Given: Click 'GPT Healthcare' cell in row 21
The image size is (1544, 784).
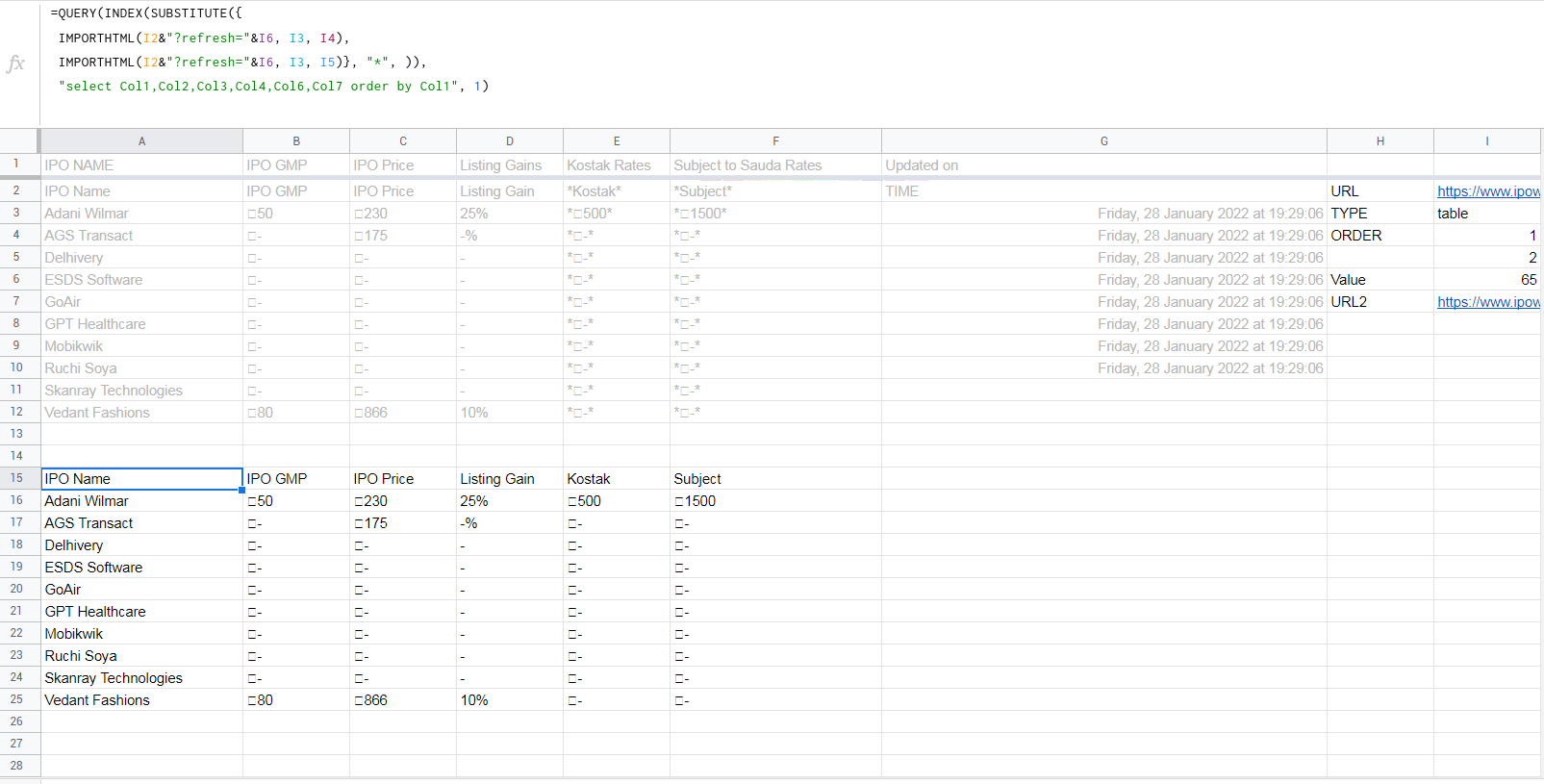Looking at the screenshot, I should tap(141, 612).
